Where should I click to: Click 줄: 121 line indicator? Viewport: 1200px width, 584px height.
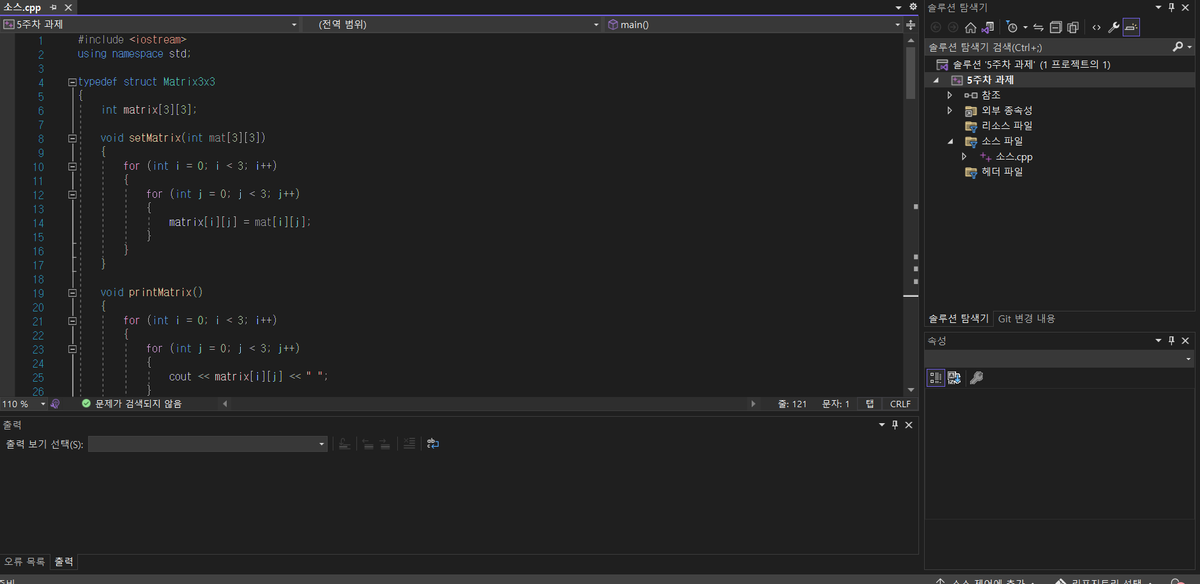point(791,404)
